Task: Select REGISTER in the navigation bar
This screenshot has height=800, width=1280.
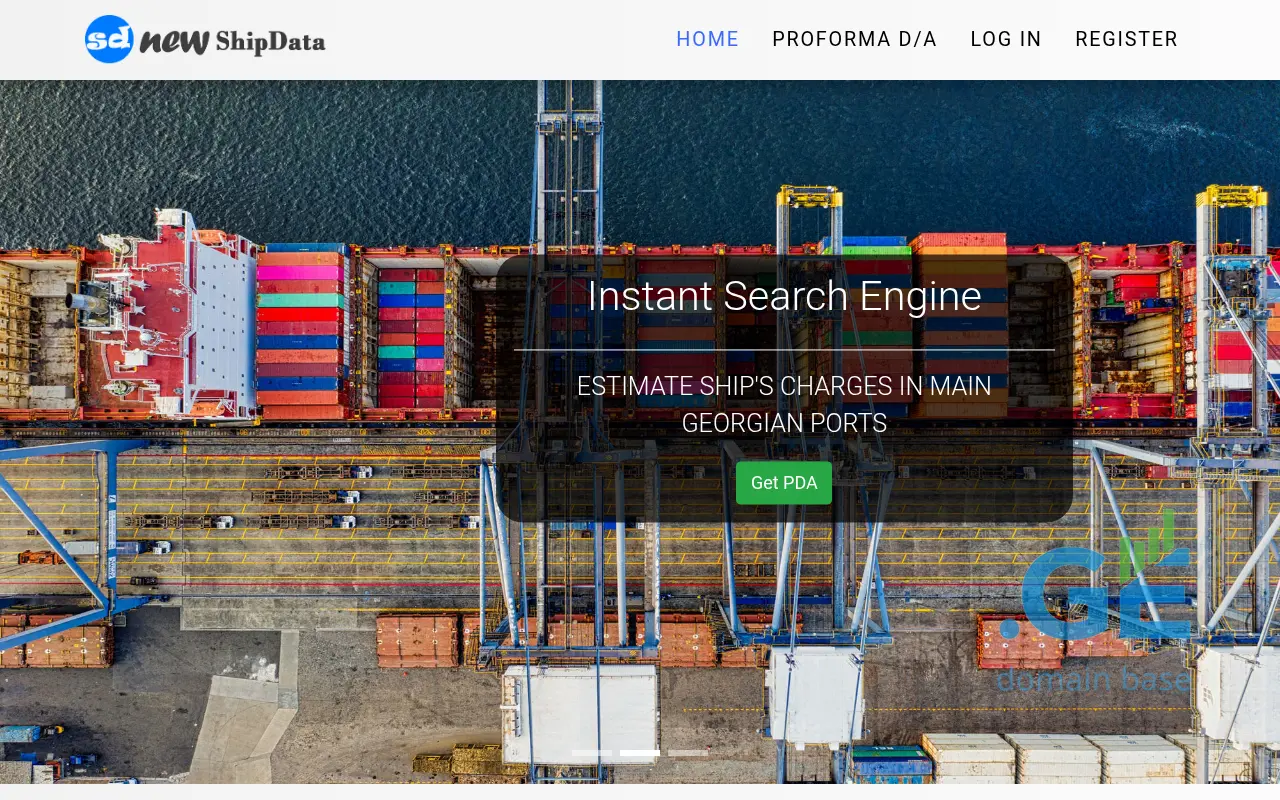Action: coord(1126,39)
